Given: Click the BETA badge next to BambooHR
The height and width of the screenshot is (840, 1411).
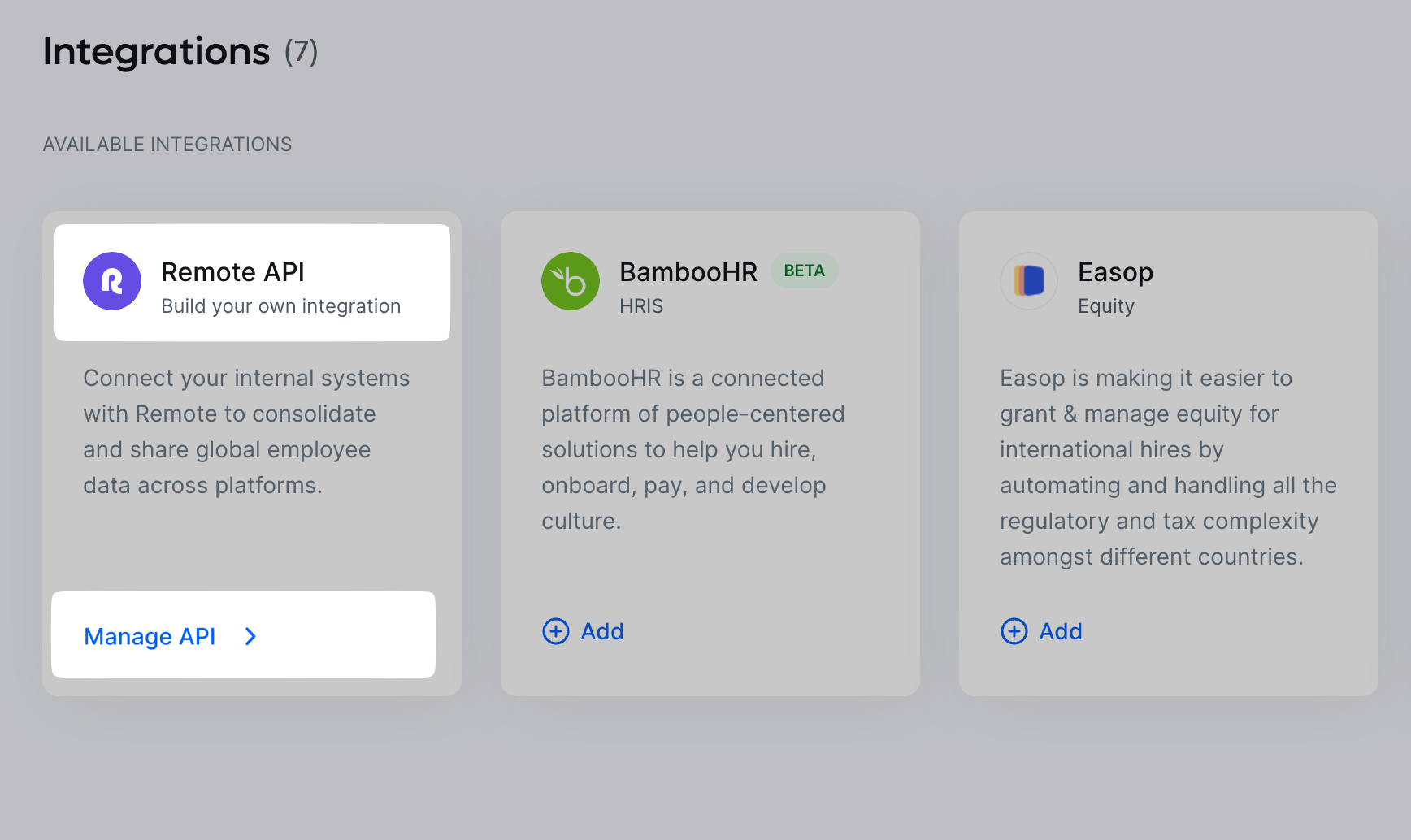Looking at the screenshot, I should click(x=804, y=271).
